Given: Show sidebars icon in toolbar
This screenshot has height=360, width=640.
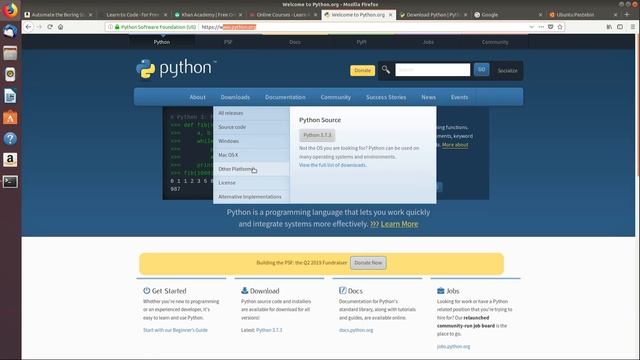Looking at the screenshot, I should [x=620, y=27].
